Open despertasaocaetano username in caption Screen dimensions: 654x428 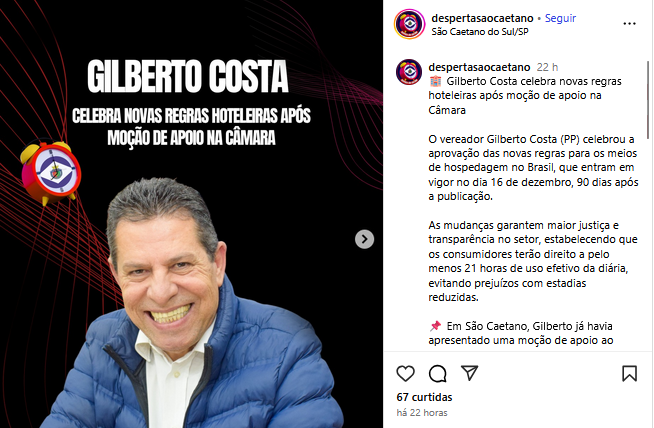479,67
